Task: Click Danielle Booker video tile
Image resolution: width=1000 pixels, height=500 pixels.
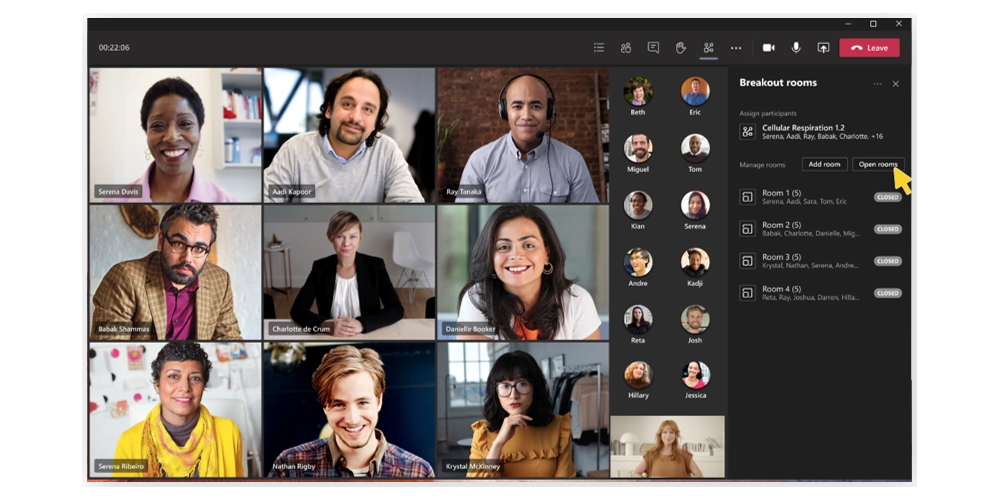Action: (x=522, y=272)
